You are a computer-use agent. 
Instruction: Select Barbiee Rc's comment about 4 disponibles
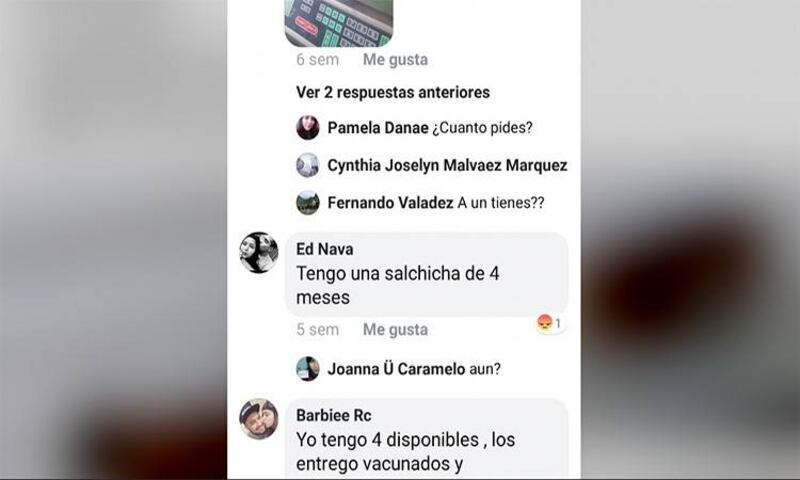(427, 439)
